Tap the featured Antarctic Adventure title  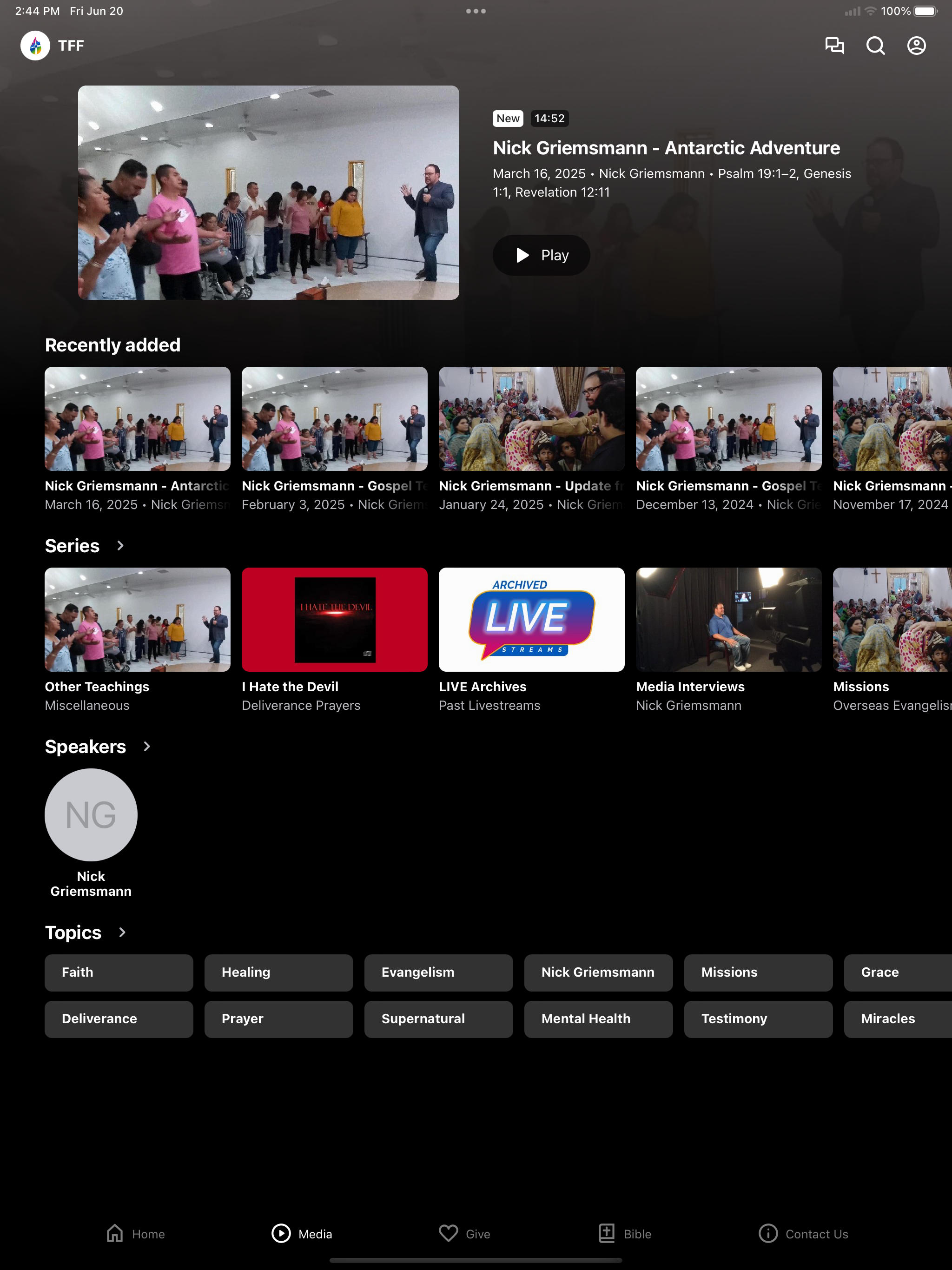[666, 148]
